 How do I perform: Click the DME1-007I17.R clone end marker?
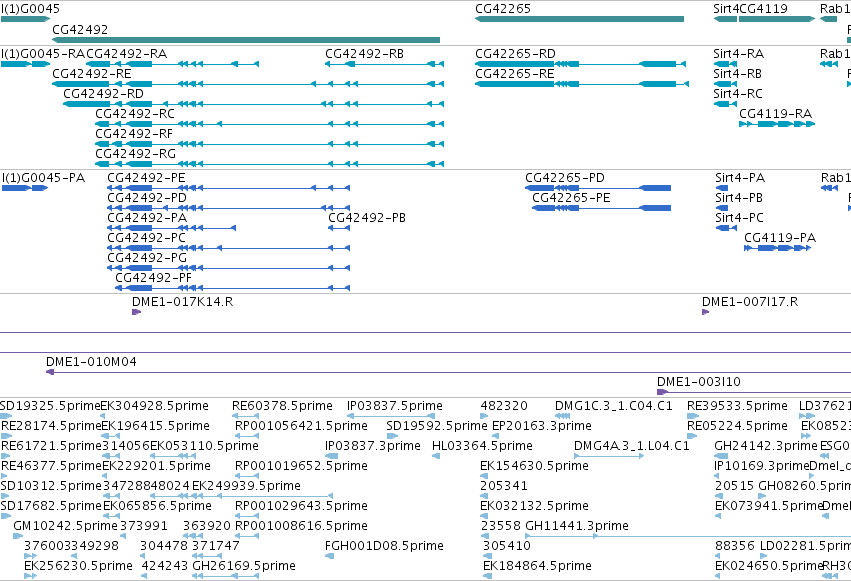(706, 312)
